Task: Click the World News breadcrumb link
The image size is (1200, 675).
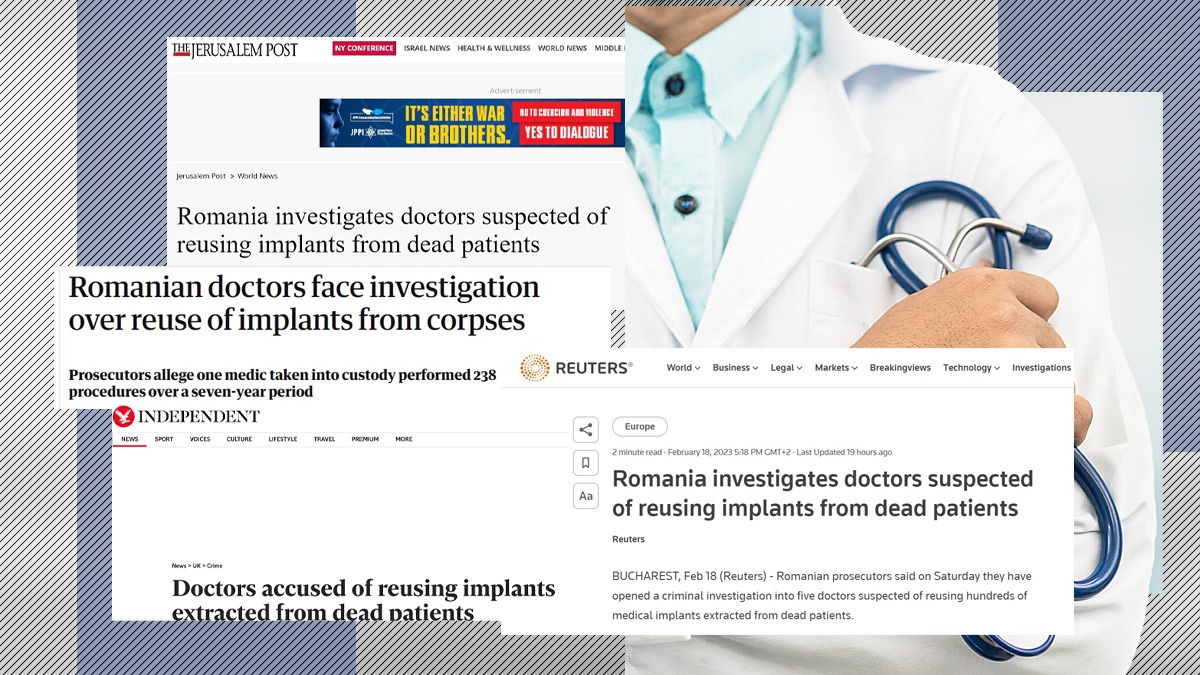Action: [x=257, y=176]
